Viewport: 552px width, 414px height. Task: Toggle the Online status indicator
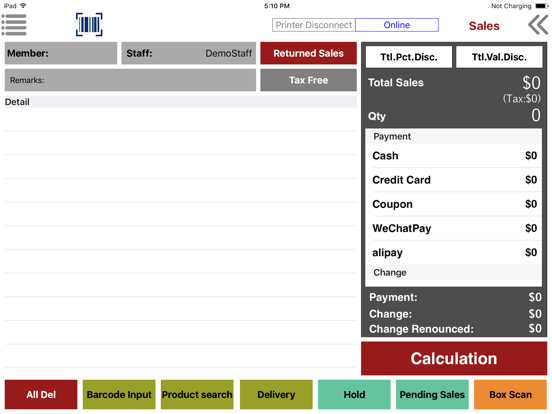coord(397,25)
